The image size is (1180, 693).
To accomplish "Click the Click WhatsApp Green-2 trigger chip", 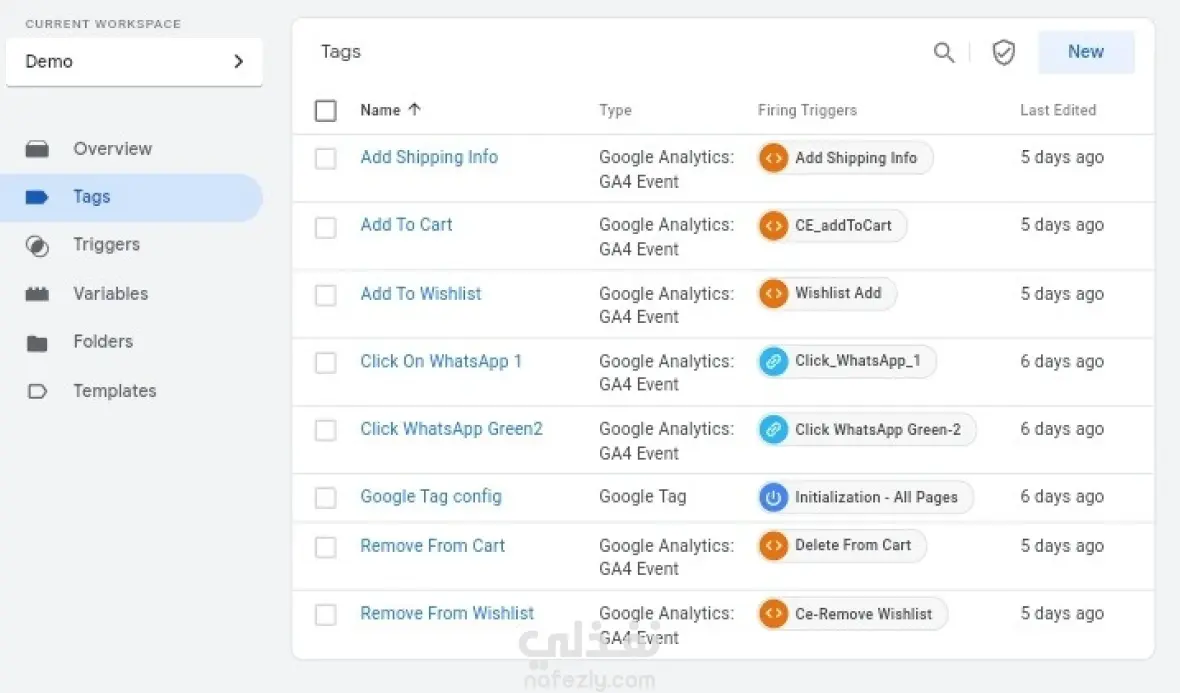I will coord(867,430).
